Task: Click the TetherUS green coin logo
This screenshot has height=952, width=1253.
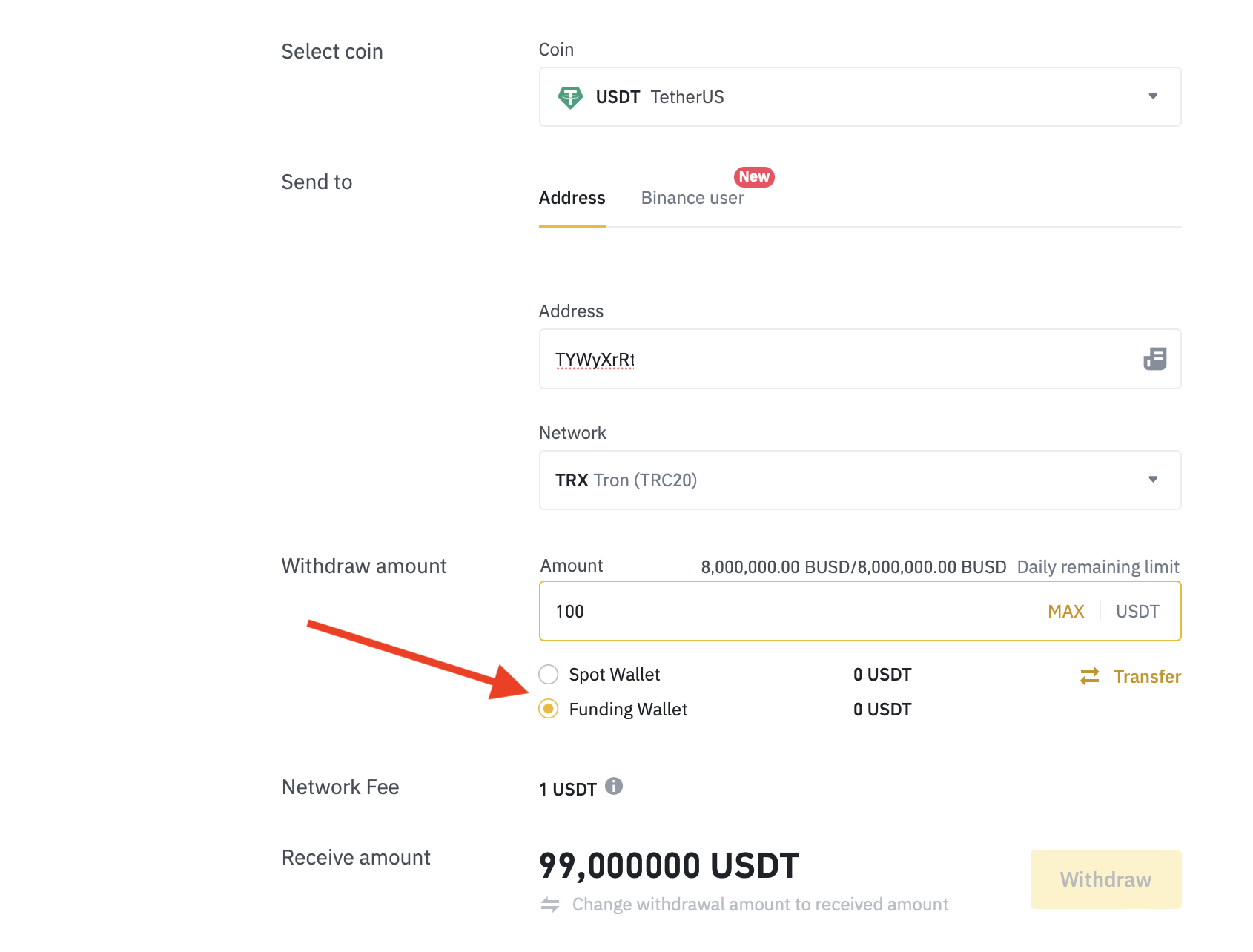Action: pos(572,96)
